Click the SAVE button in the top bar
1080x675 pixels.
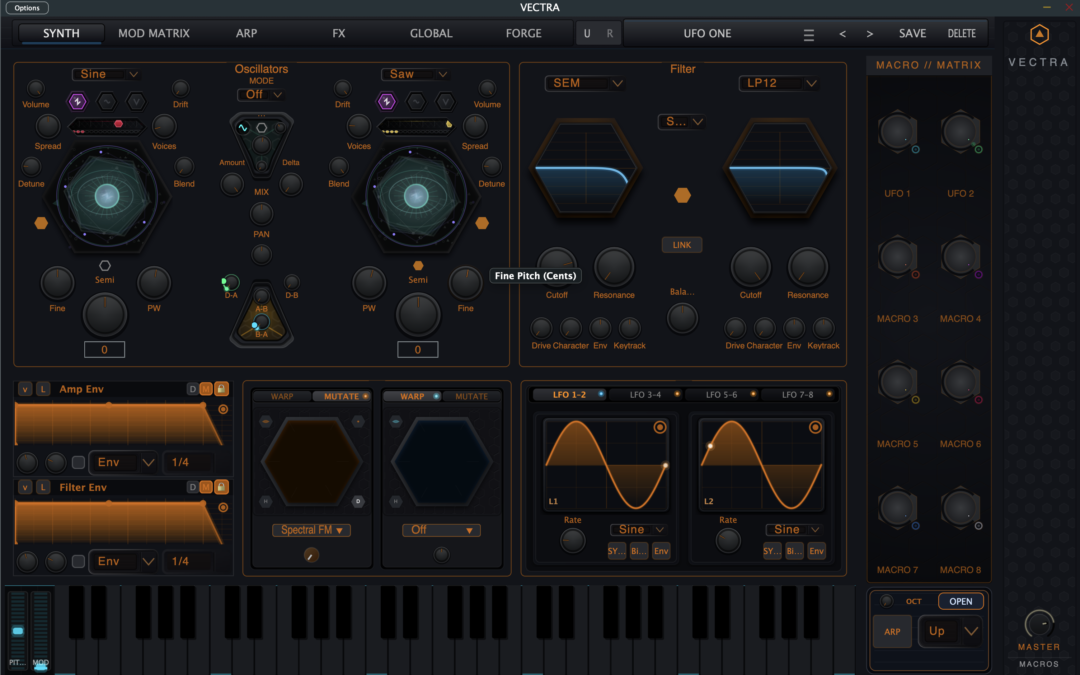[912, 32]
